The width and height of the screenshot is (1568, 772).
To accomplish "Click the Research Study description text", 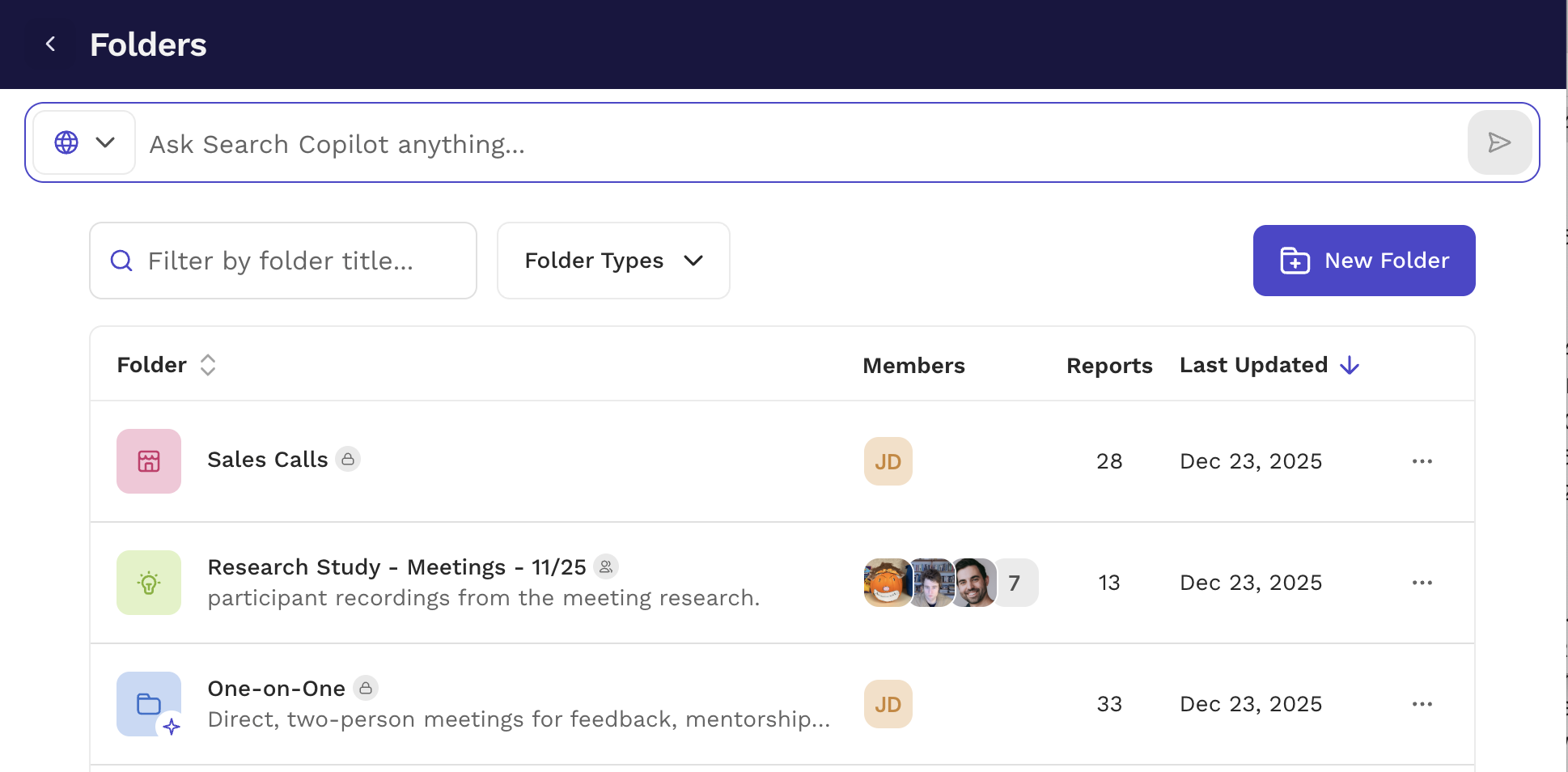I will [x=484, y=598].
